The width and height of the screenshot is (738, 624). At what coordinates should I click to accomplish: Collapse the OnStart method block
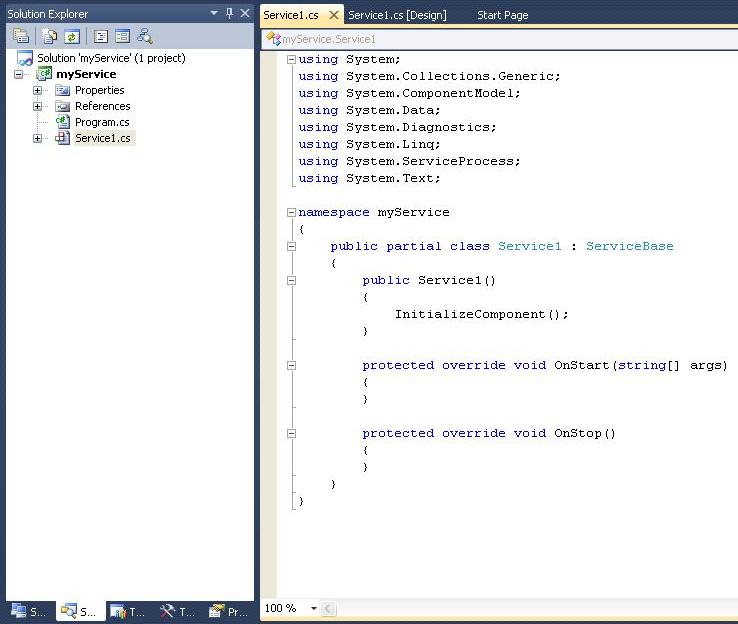click(291, 366)
